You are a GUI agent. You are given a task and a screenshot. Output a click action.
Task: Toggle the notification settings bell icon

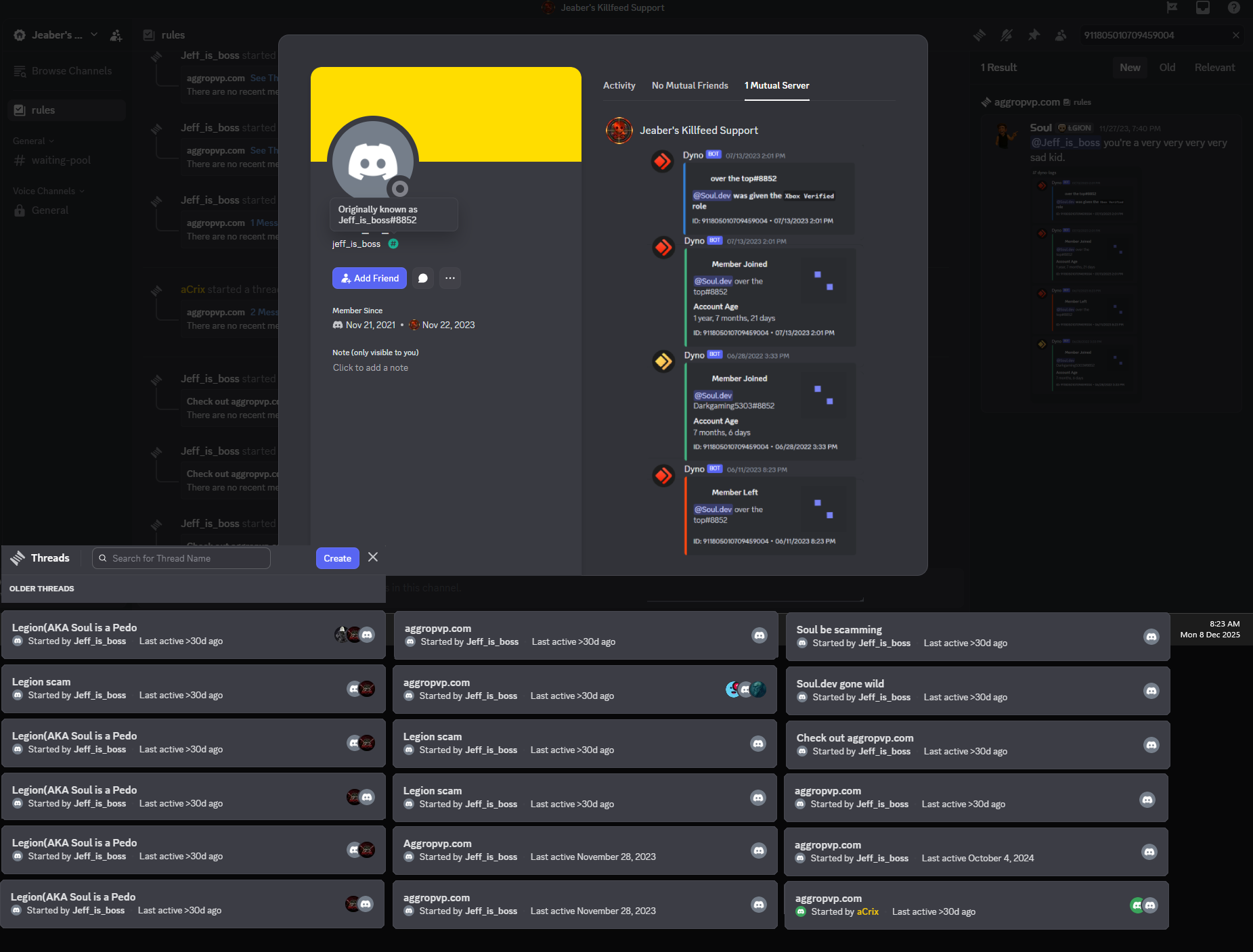point(1007,35)
